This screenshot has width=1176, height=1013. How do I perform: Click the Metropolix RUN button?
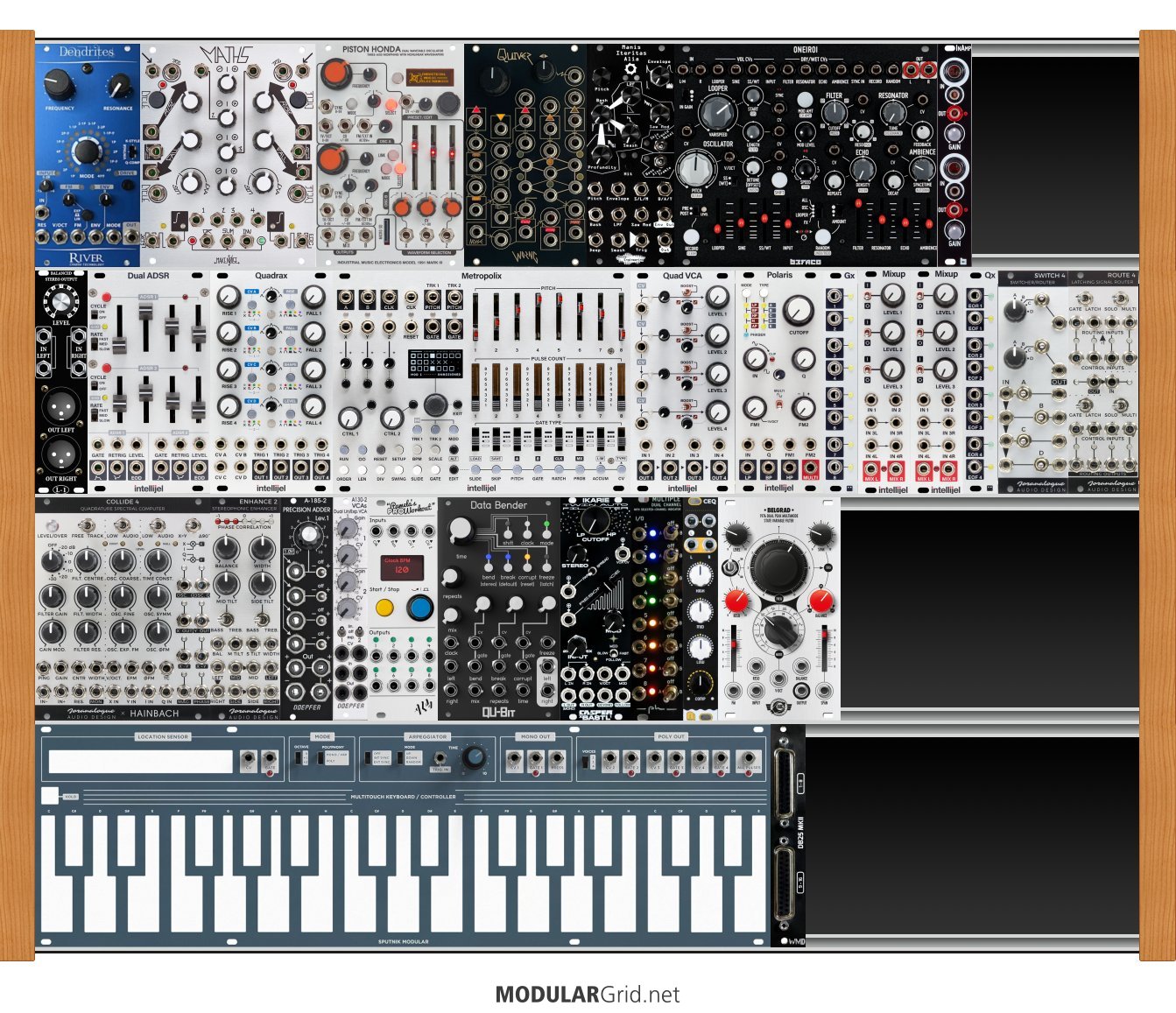[x=344, y=448]
